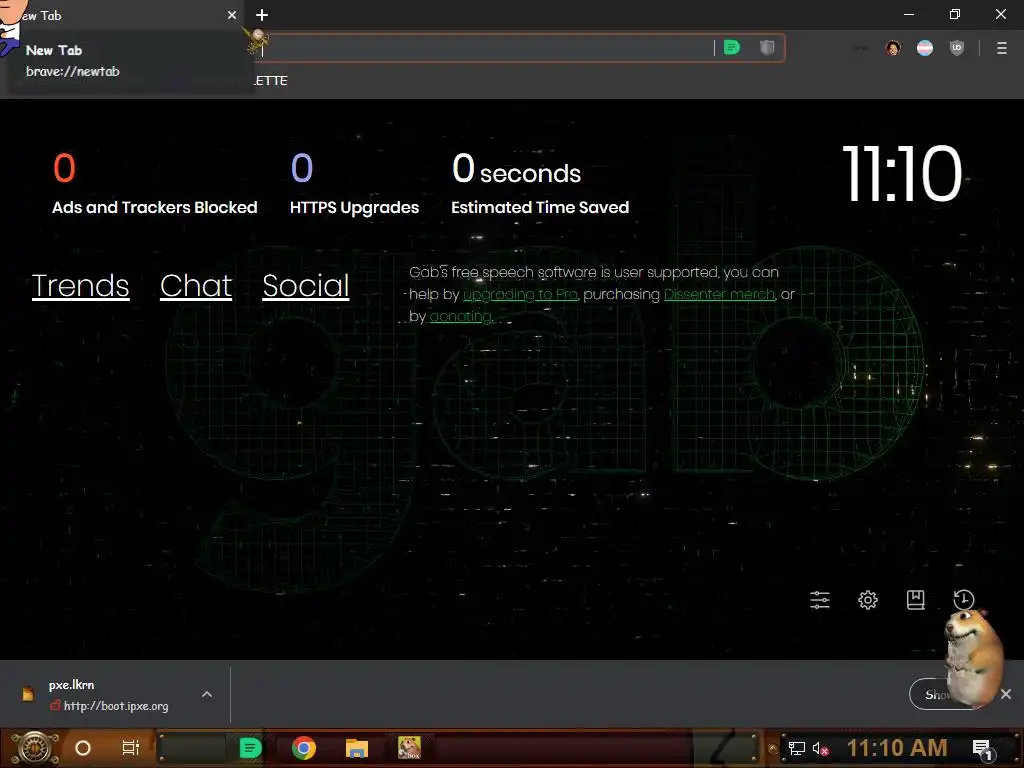Viewport: 1024px width, 768px height.
Task: Follow the donating link
Action: pyautogui.click(x=460, y=317)
